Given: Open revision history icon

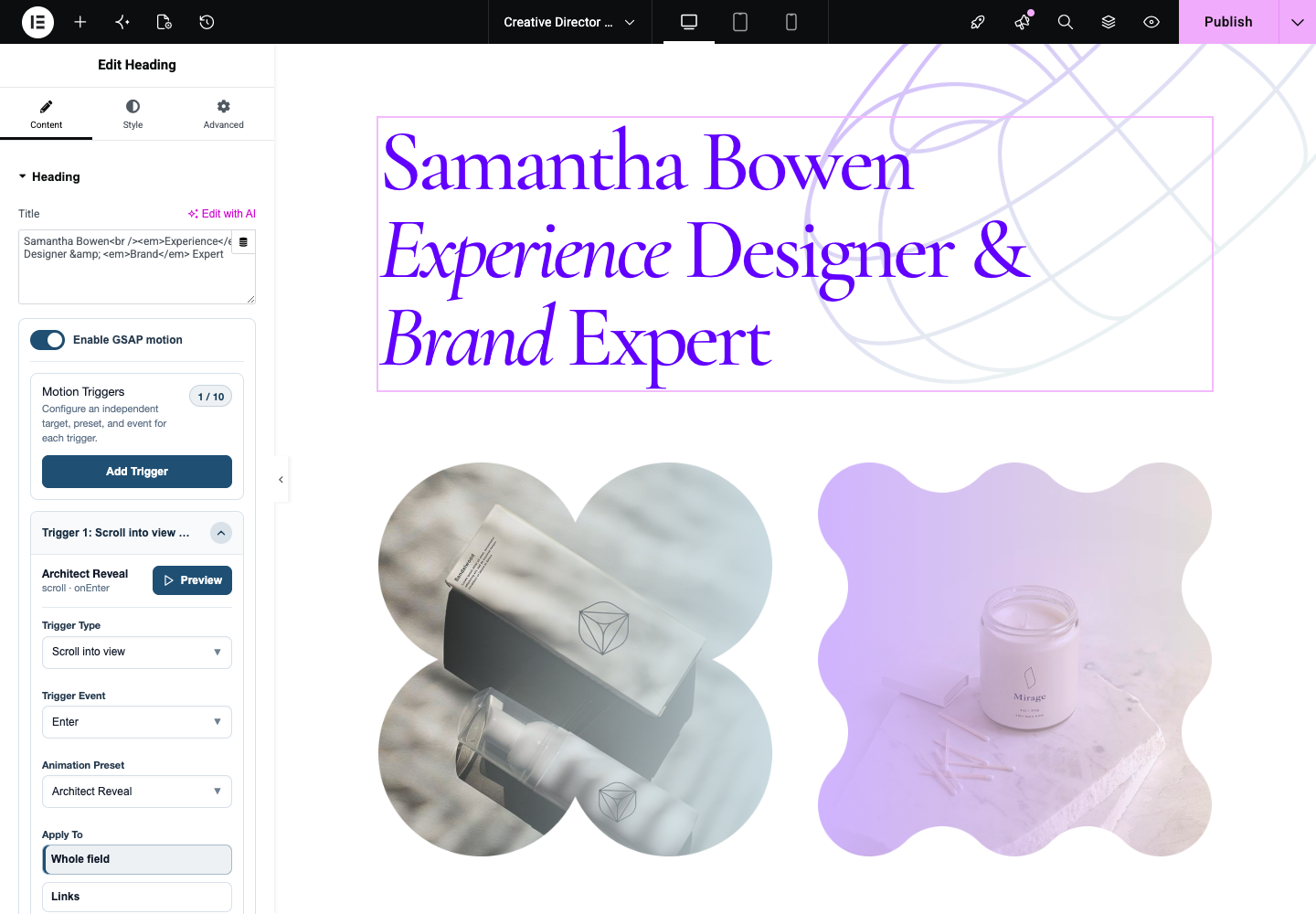Looking at the screenshot, I should tap(207, 22).
